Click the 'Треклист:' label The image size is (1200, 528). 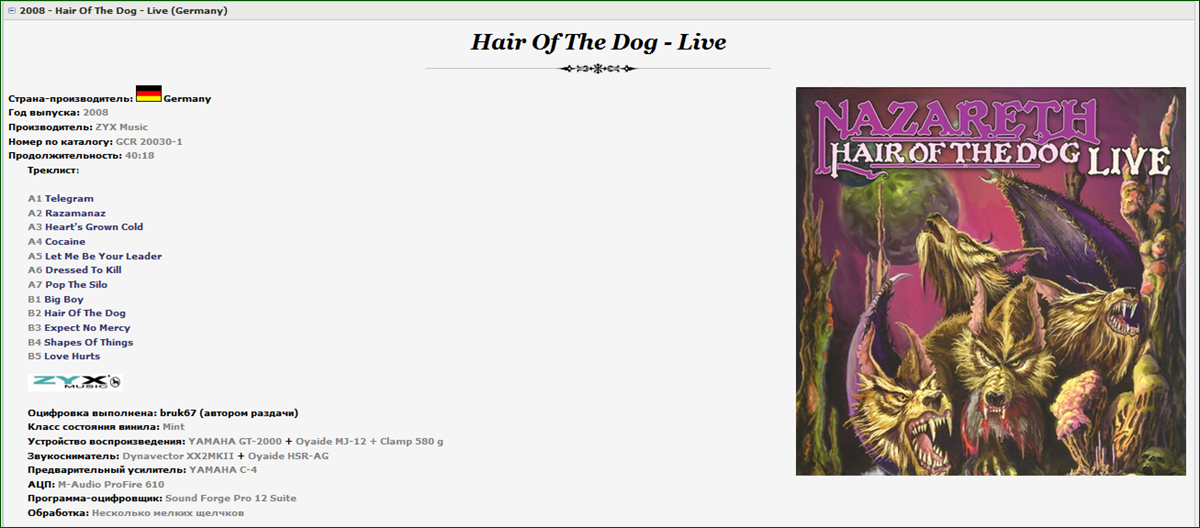click(54, 170)
